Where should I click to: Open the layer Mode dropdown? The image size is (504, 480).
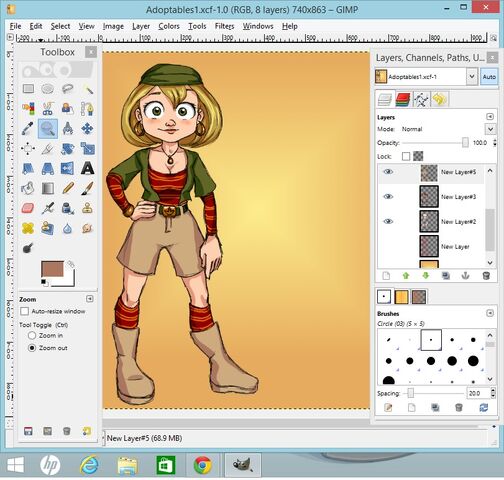coord(490,129)
